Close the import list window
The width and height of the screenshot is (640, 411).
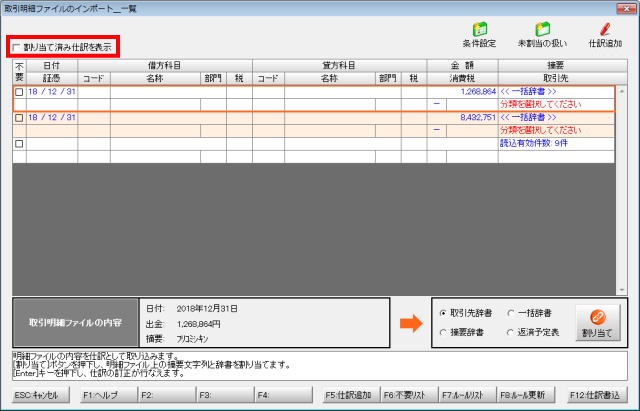point(626,8)
